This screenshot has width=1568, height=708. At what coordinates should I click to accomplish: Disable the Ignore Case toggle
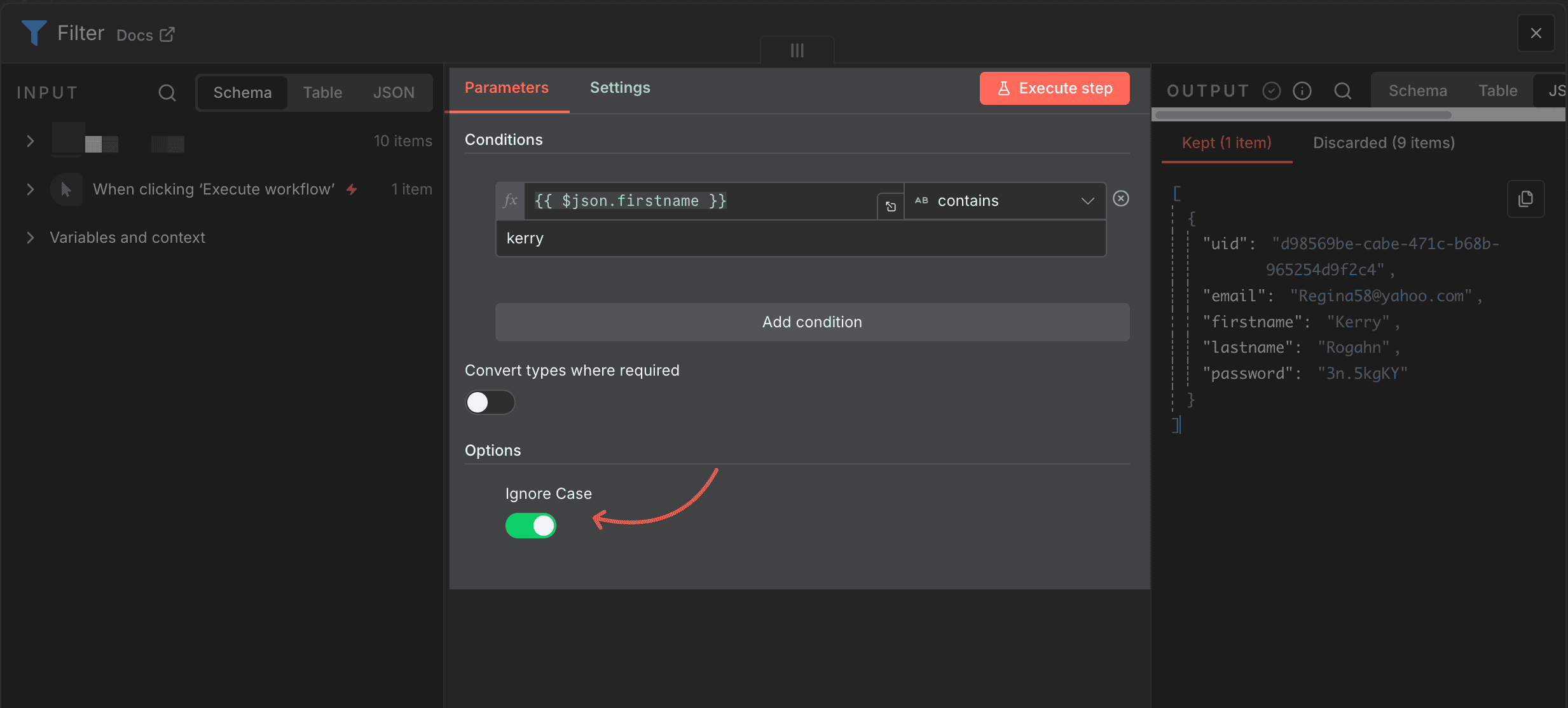click(531, 526)
